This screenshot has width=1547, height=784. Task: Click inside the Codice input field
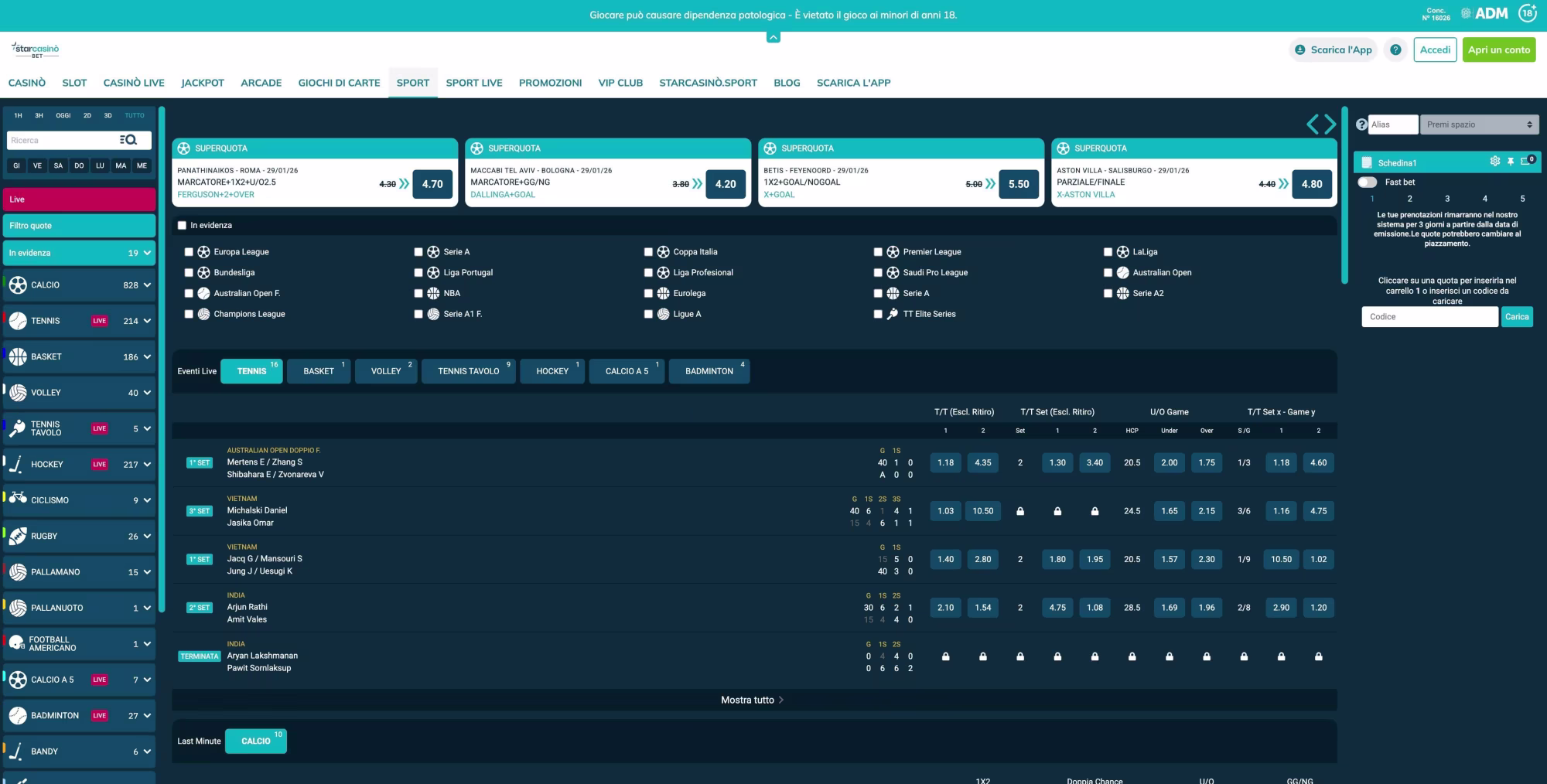[1429, 316]
